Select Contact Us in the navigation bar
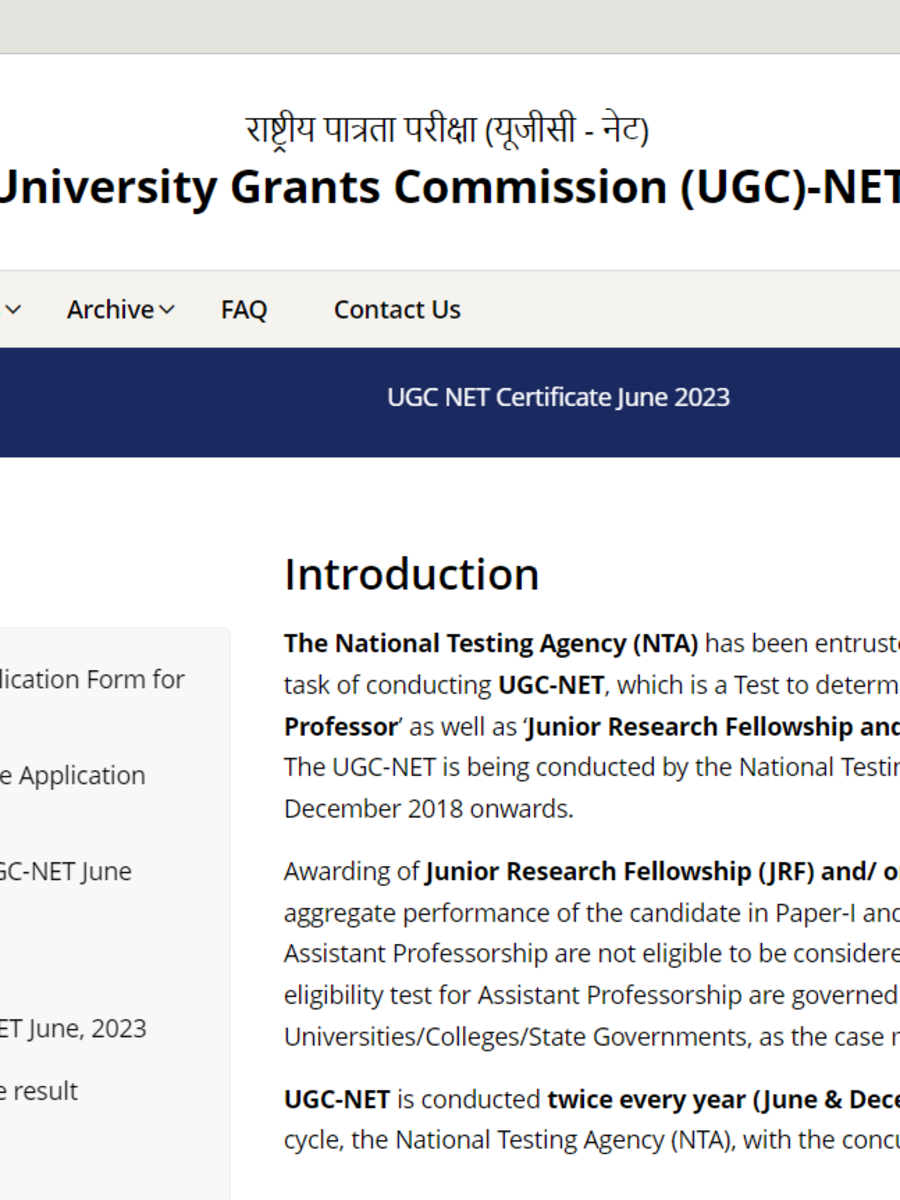Screen dimensions: 900x1200 [396, 310]
